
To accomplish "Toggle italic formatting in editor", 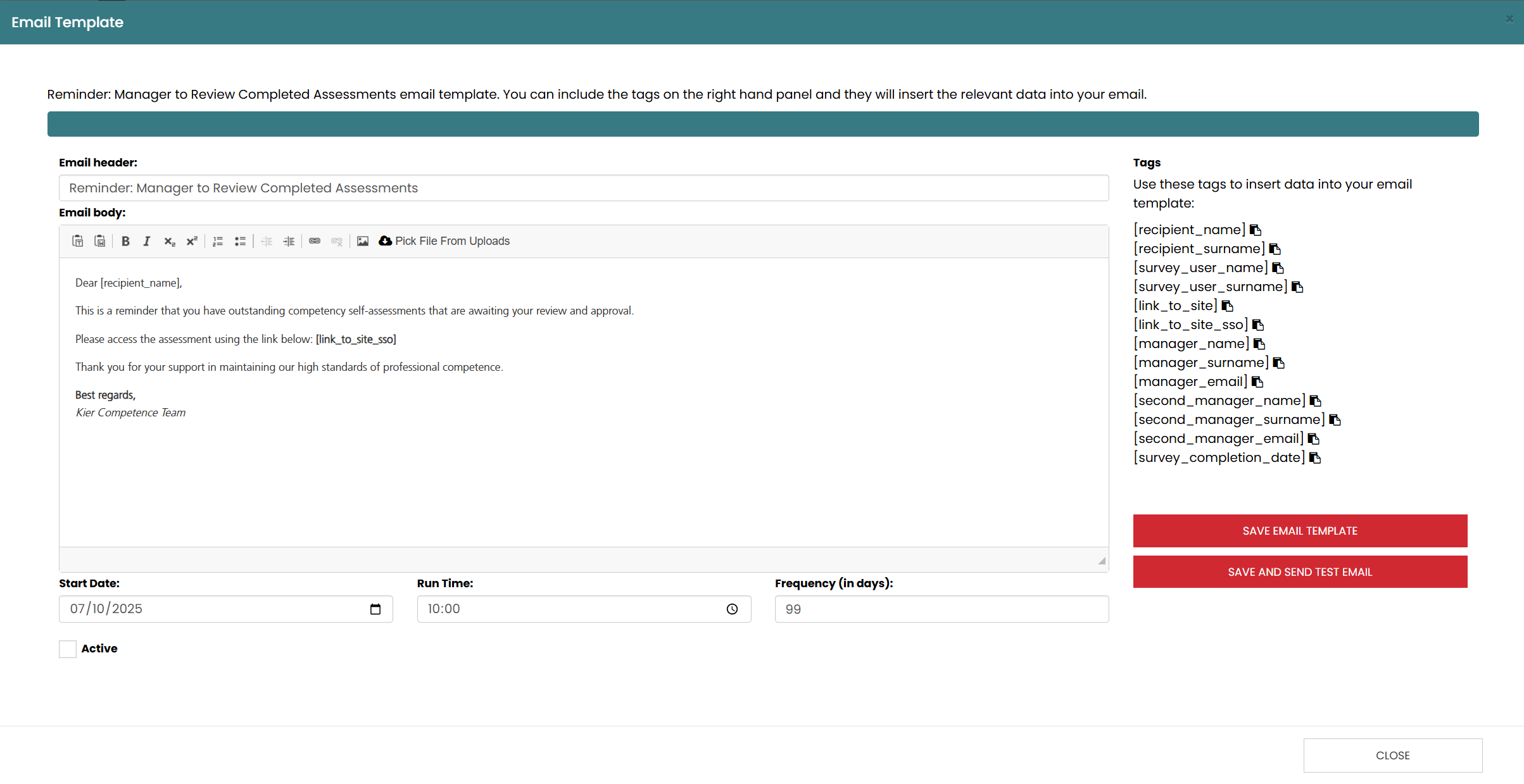I will pos(147,241).
